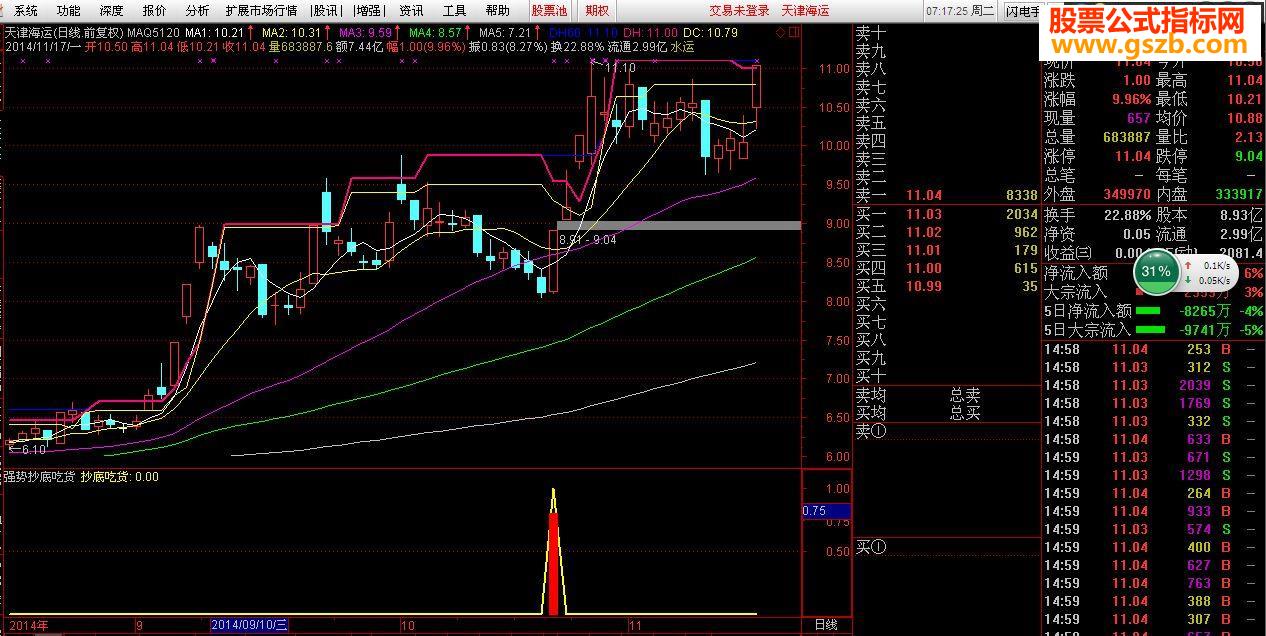The height and width of the screenshot is (636, 1266).
Task: Open the 工具 menu
Action: (x=454, y=11)
